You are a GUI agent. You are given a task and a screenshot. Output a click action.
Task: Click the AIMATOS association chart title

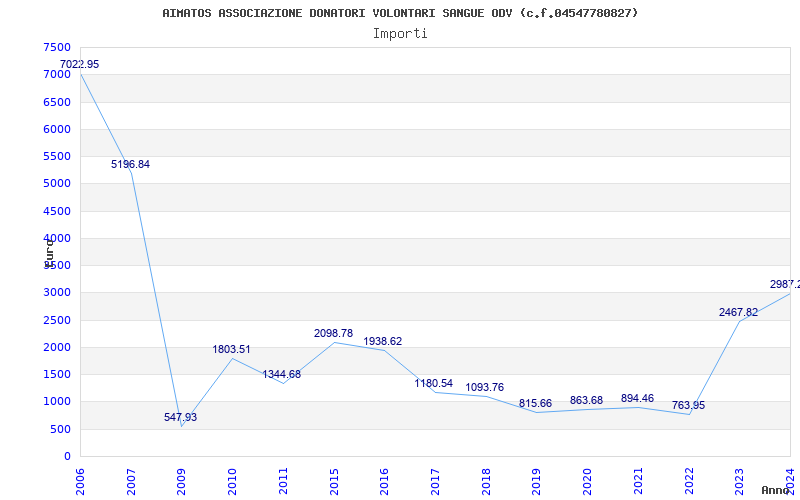(400, 13)
